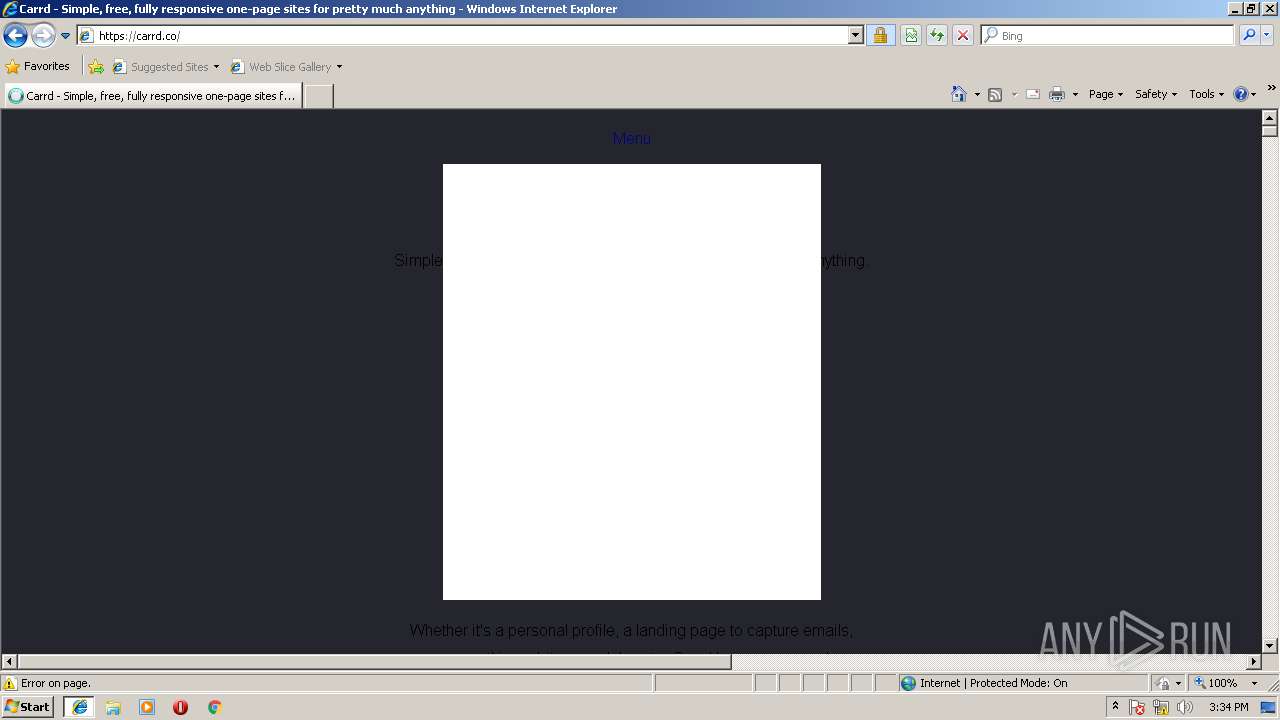Click the Bing search box
The image size is (1280, 720).
tap(1108, 35)
